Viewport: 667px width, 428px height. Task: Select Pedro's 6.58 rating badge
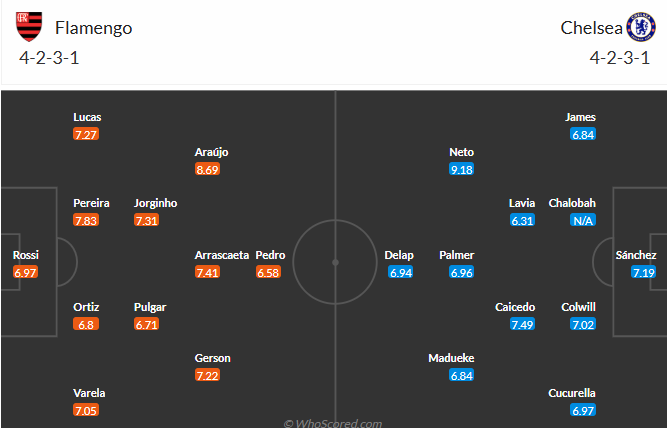pyautogui.click(x=268, y=272)
